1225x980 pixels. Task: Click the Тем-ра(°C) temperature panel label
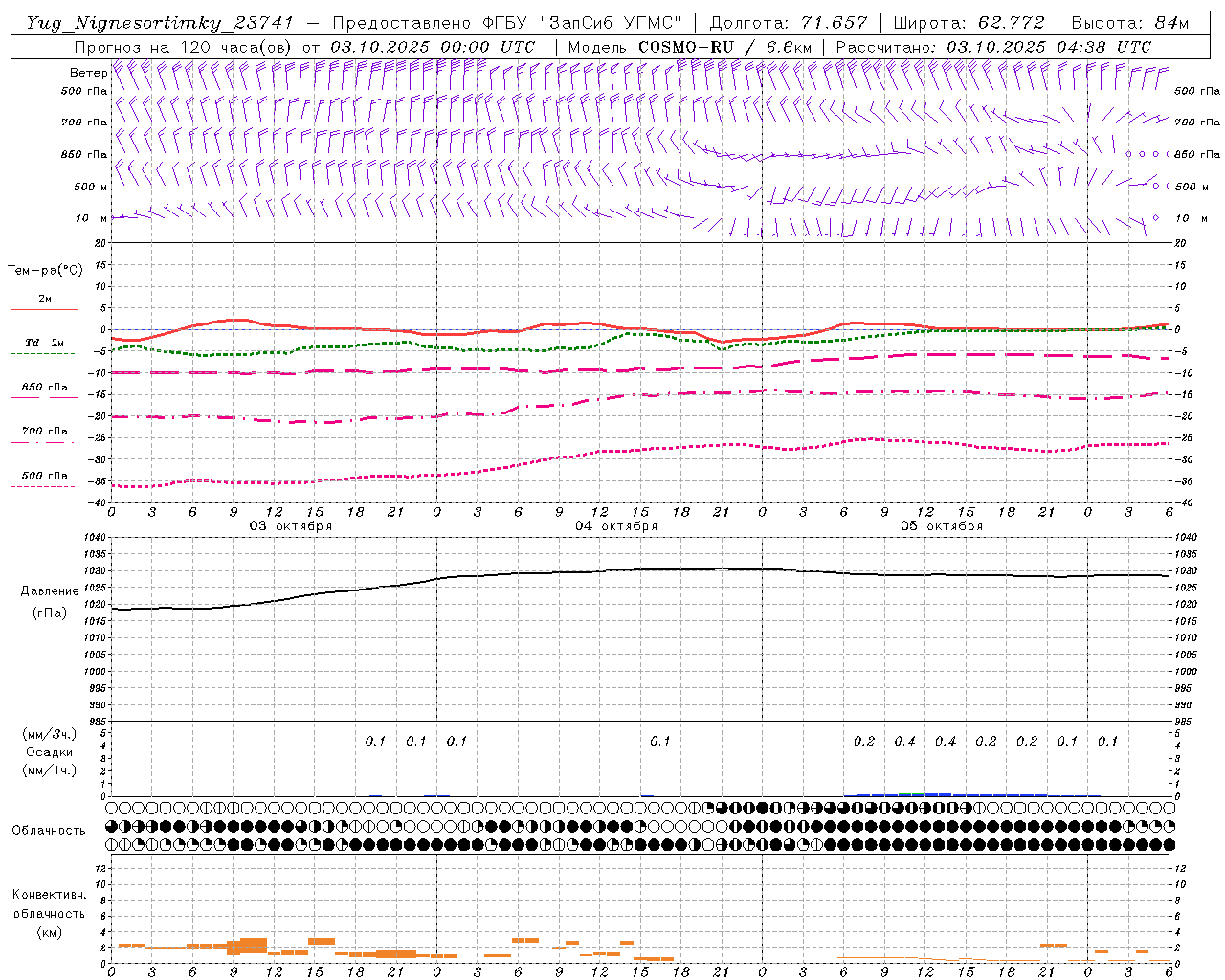tap(45, 271)
